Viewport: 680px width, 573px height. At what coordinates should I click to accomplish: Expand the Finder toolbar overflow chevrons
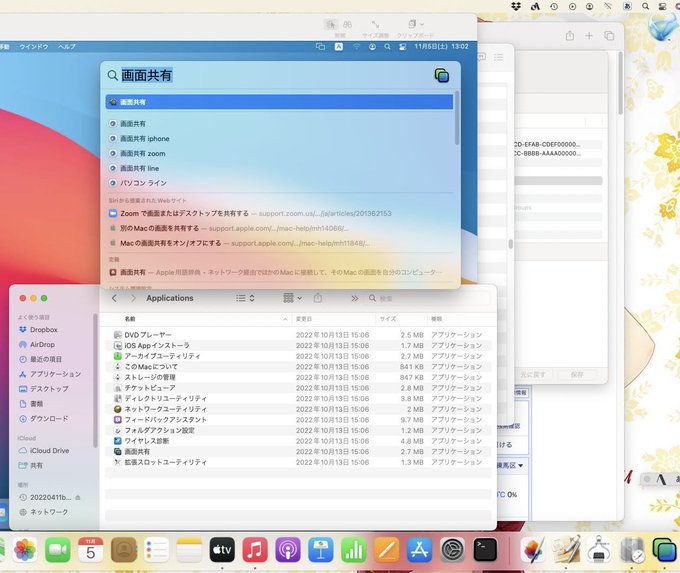coord(354,298)
